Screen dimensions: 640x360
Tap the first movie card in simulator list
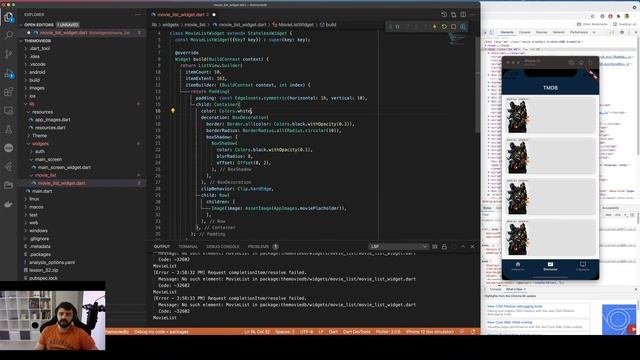[x=550, y=115]
